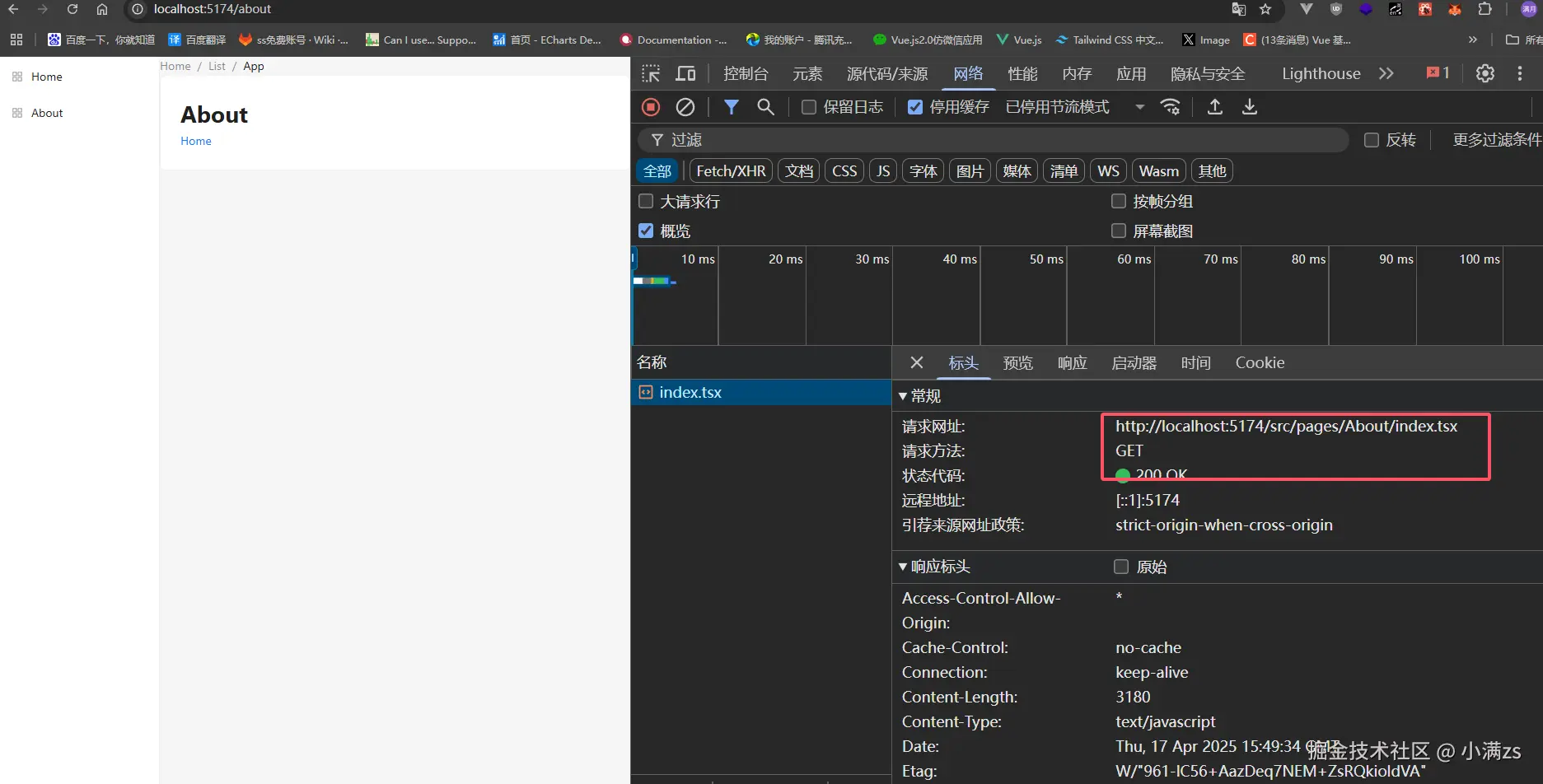Uncheck the 概览 checkbox

coord(646,231)
